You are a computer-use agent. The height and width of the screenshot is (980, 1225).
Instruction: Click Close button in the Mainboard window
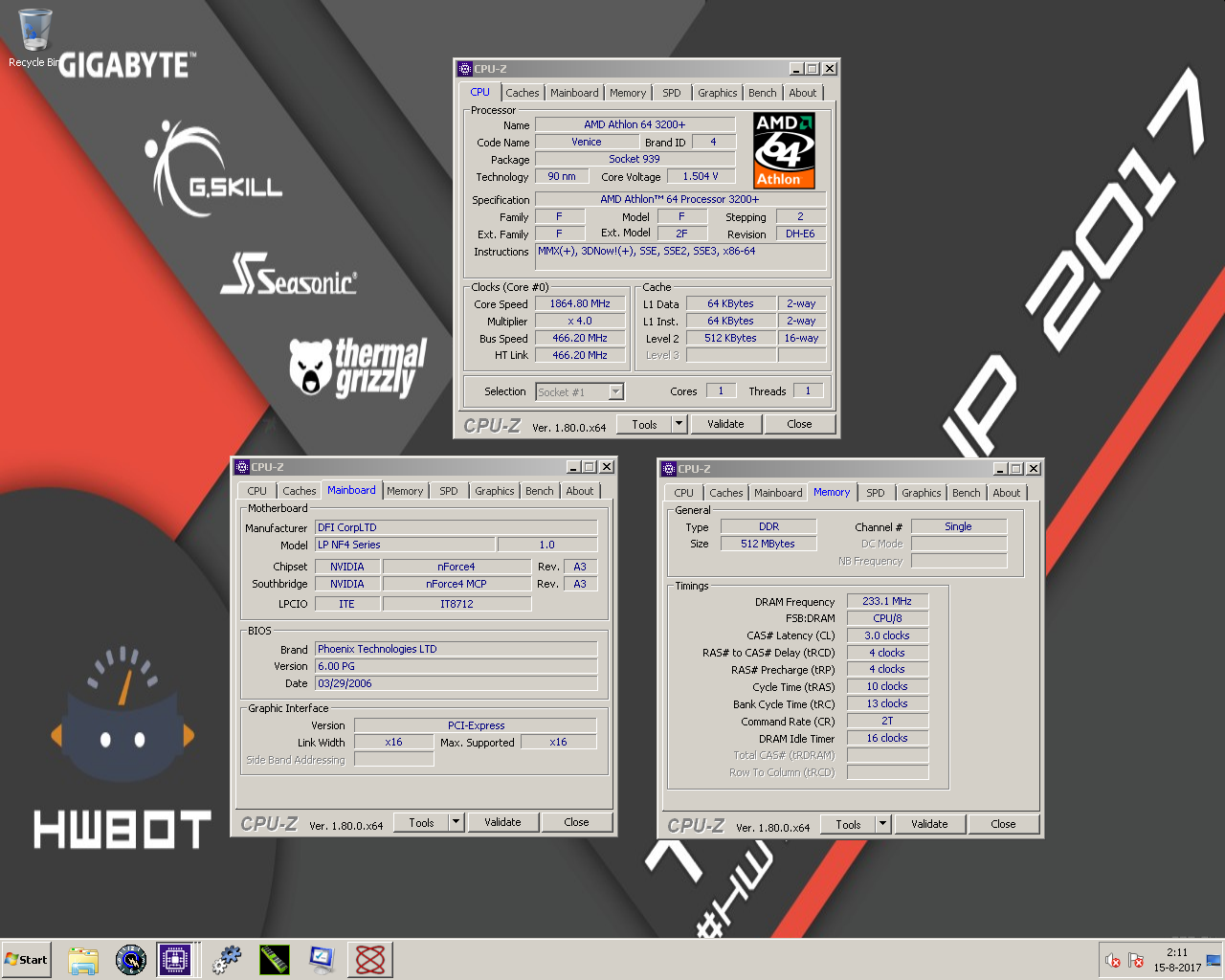[x=577, y=822]
